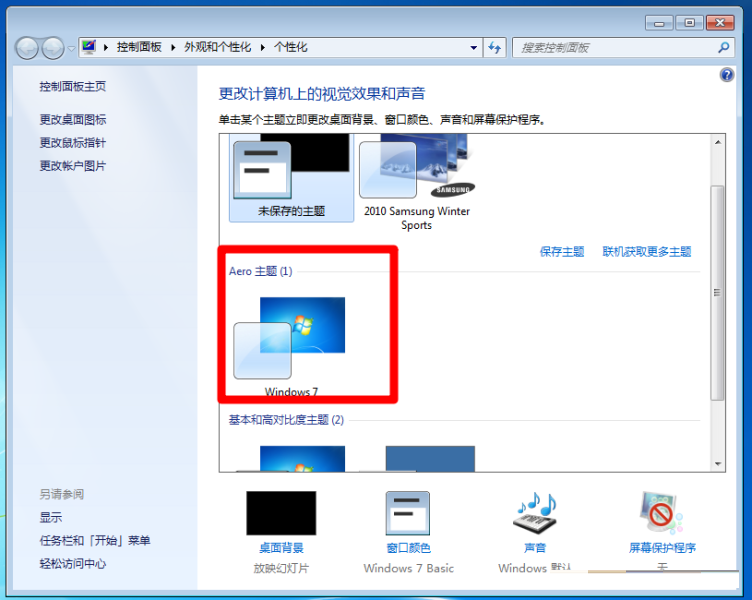
Task: Open 控制面板主页 link
Action: pos(72,86)
